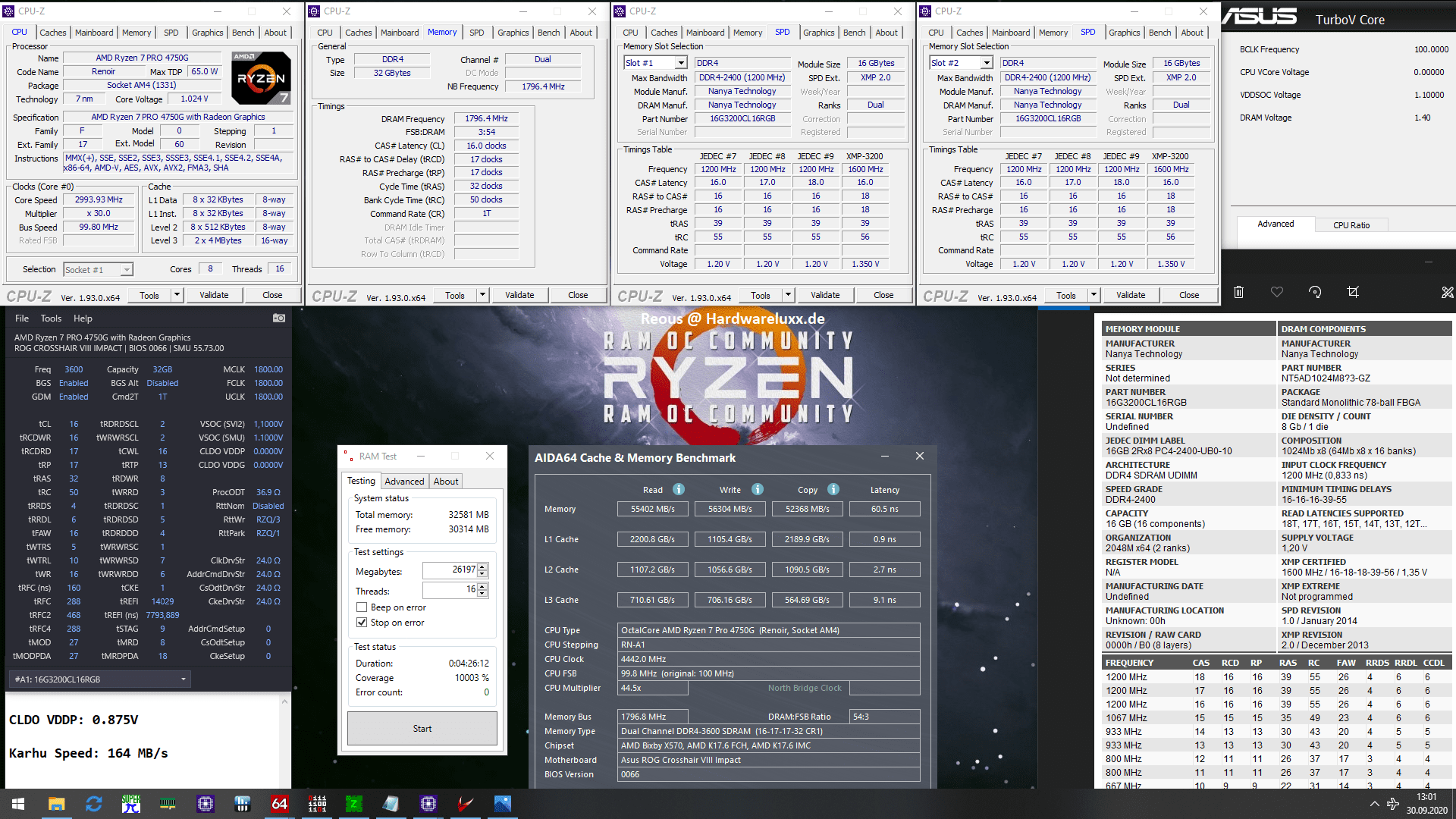
Task: Click the binary digits taskbar icon
Action: [317, 804]
